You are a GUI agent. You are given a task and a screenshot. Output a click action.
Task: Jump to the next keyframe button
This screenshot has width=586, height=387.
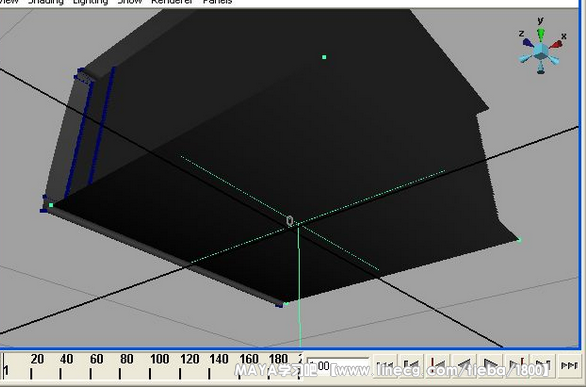pos(517,365)
